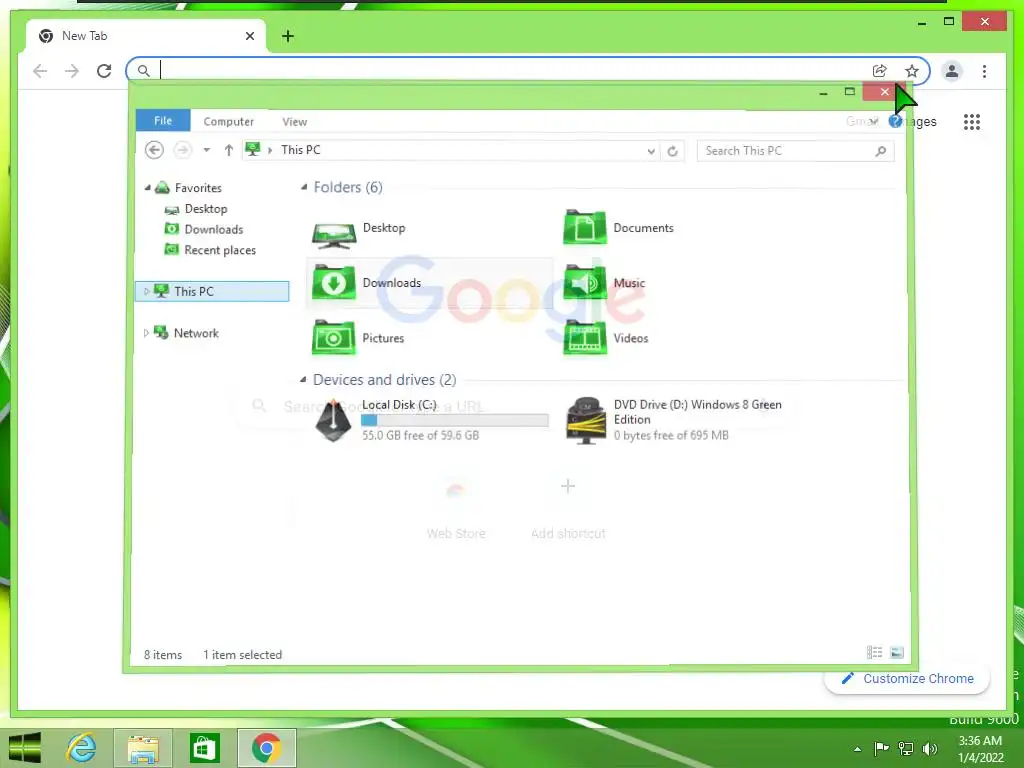1024x768 pixels.
Task: Open the recent locations dropdown arrow
Action: (206, 150)
